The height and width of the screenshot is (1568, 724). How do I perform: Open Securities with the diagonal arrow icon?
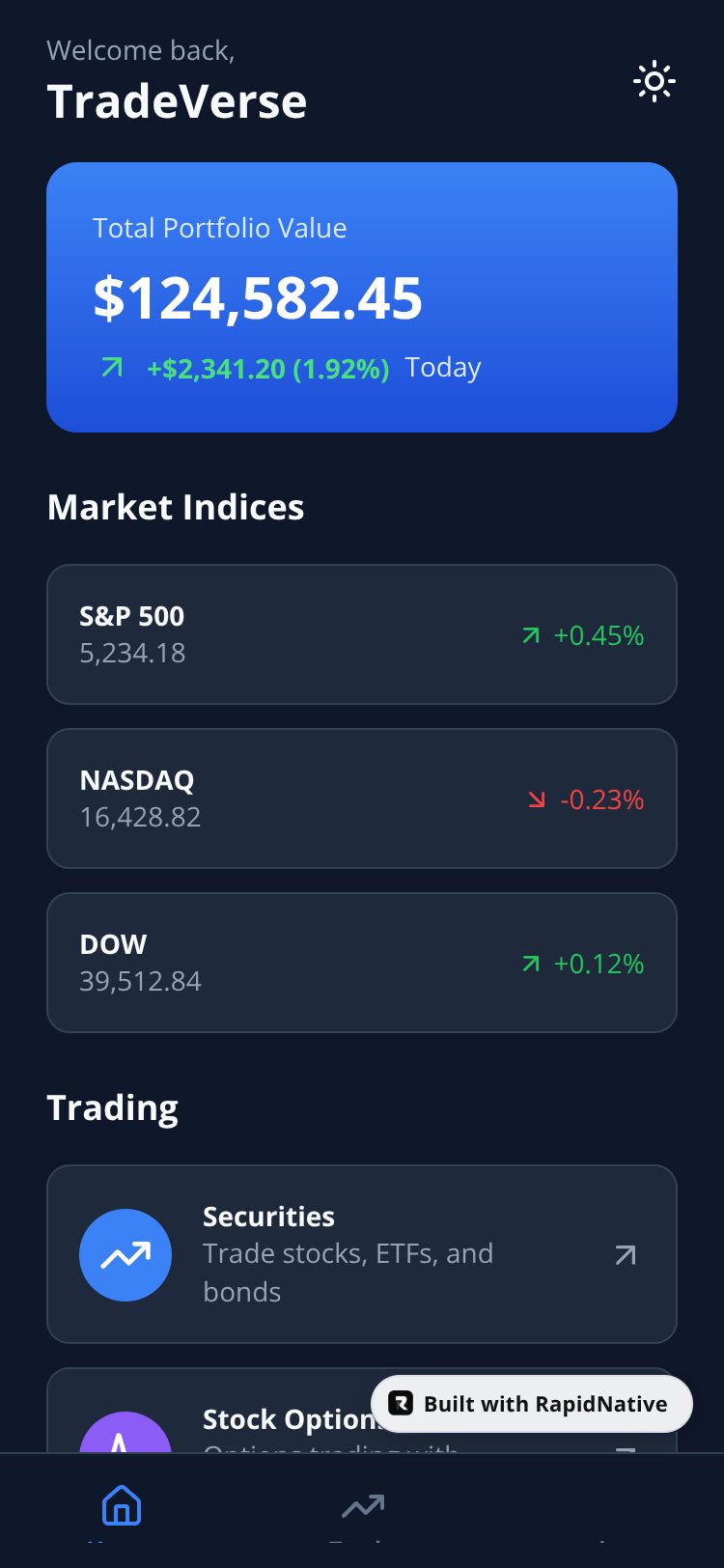626,1254
